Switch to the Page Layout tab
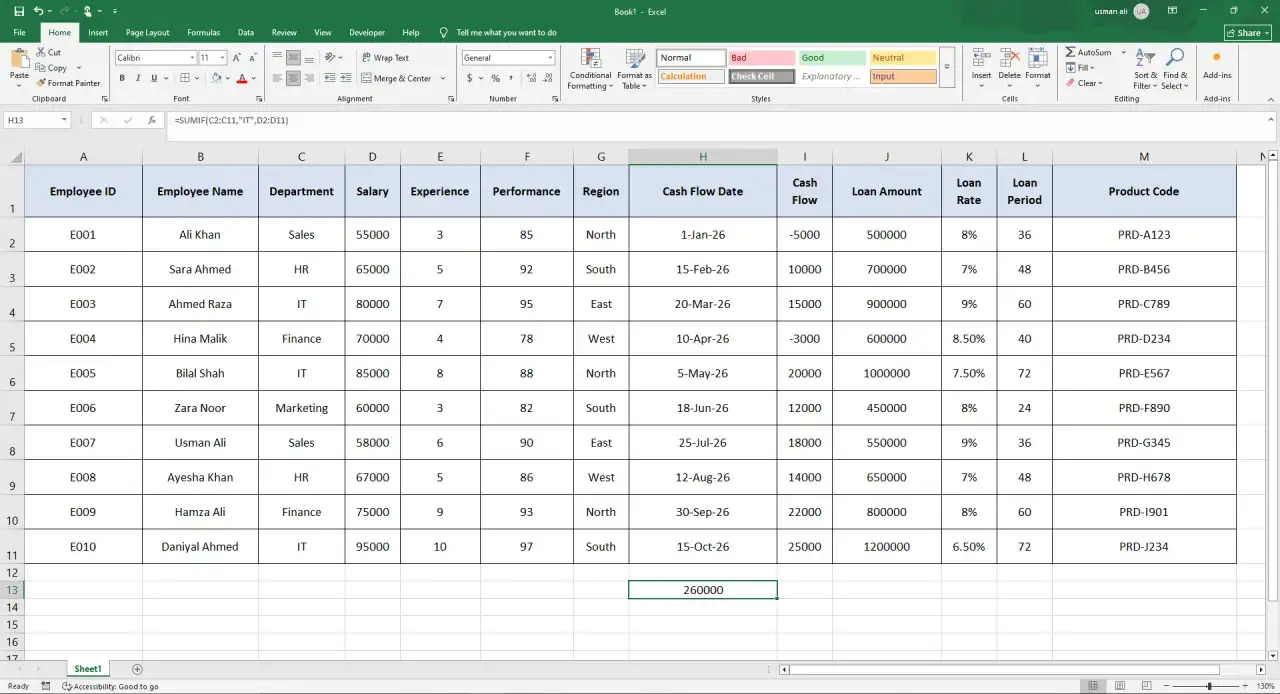The height and width of the screenshot is (694, 1280). 147,32
